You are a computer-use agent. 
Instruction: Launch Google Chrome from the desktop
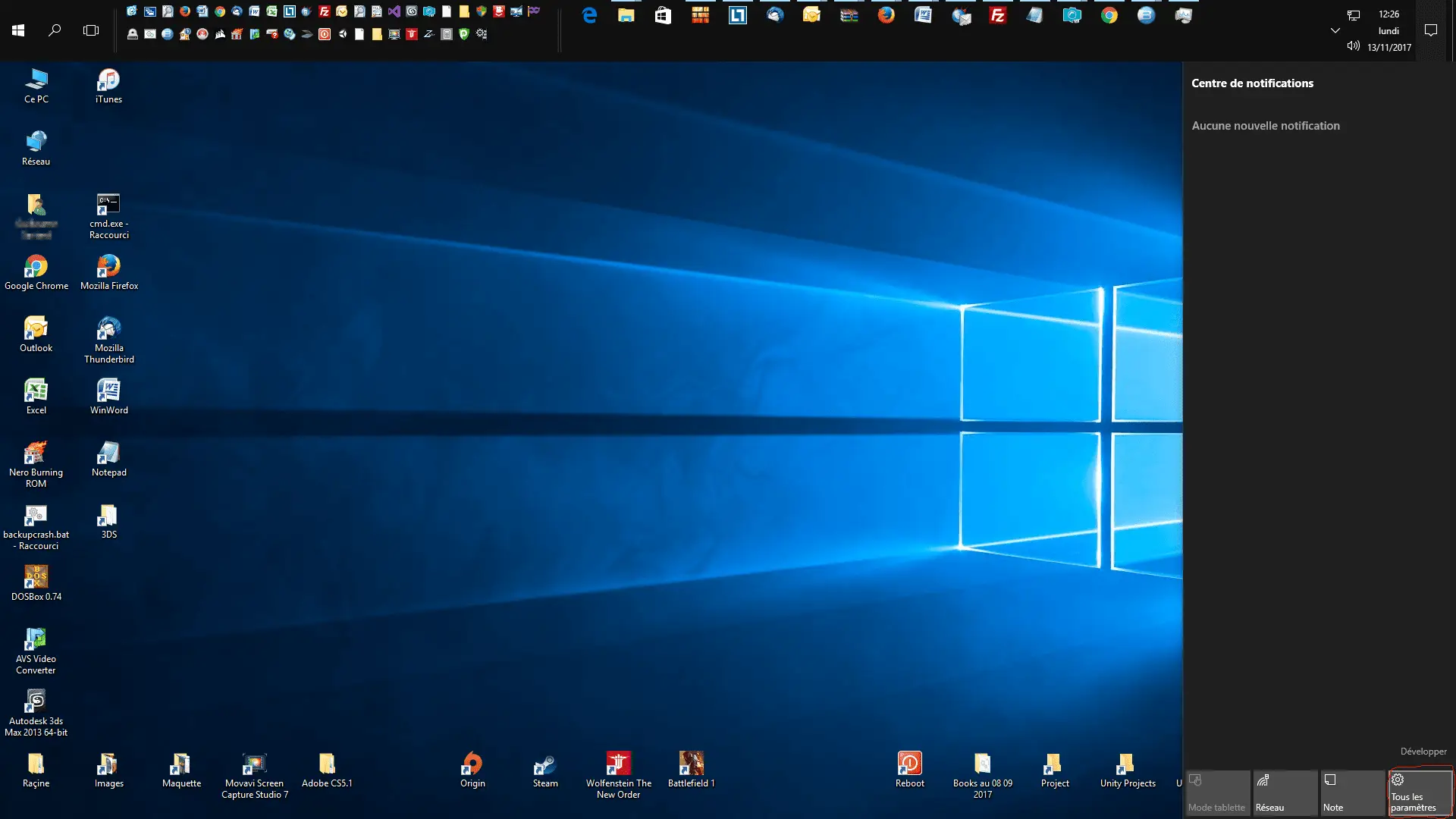[x=36, y=272]
